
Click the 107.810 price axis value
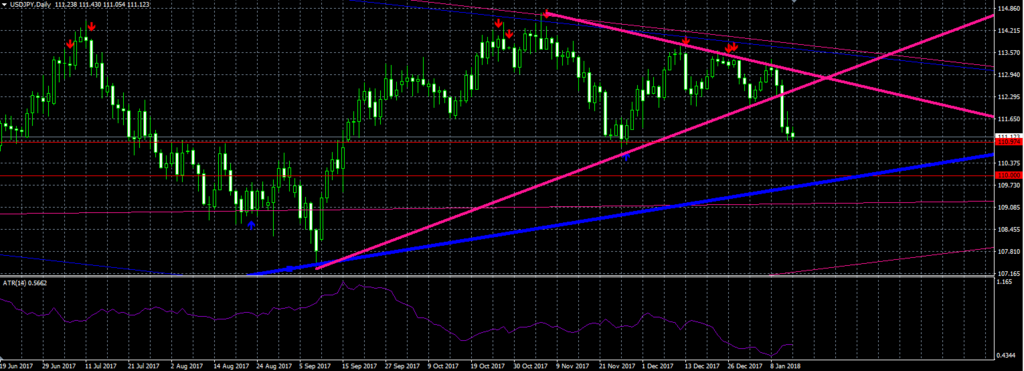pyautogui.click(x=1009, y=252)
